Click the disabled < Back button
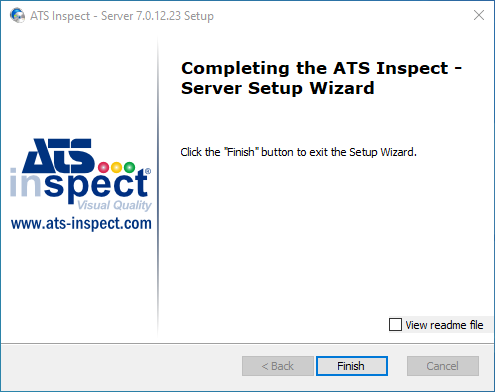This screenshot has width=495, height=392. pyautogui.click(x=278, y=366)
